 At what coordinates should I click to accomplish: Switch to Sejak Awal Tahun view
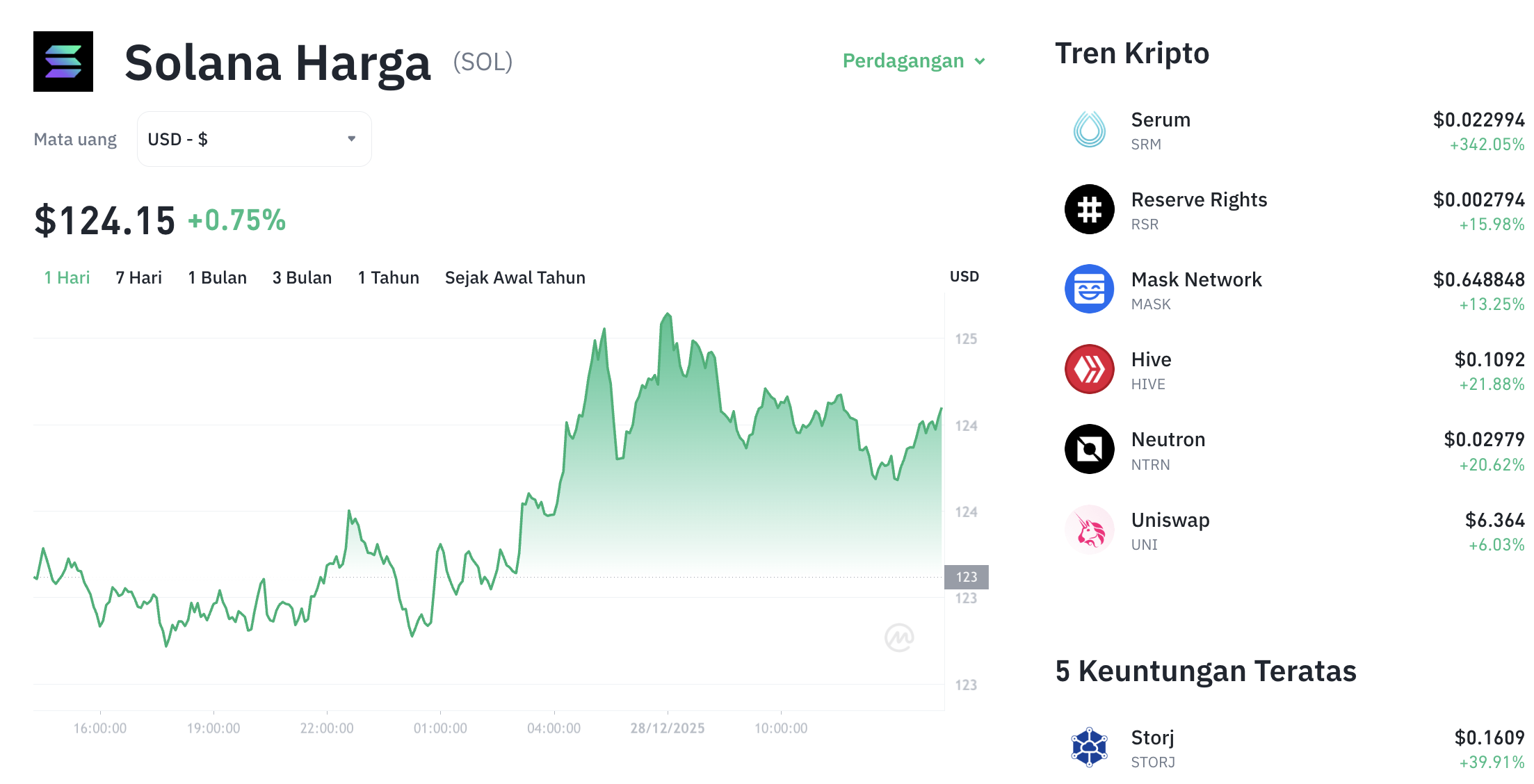(x=515, y=277)
